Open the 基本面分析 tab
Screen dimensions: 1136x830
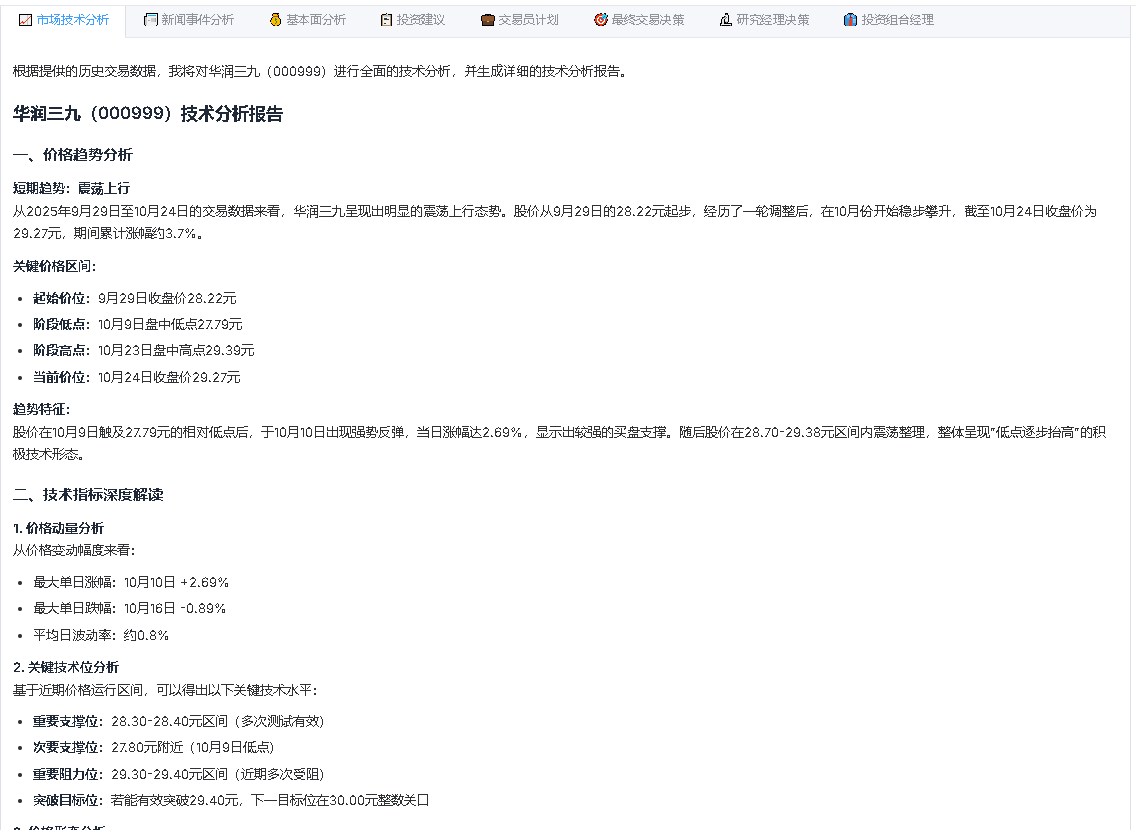coord(308,20)
